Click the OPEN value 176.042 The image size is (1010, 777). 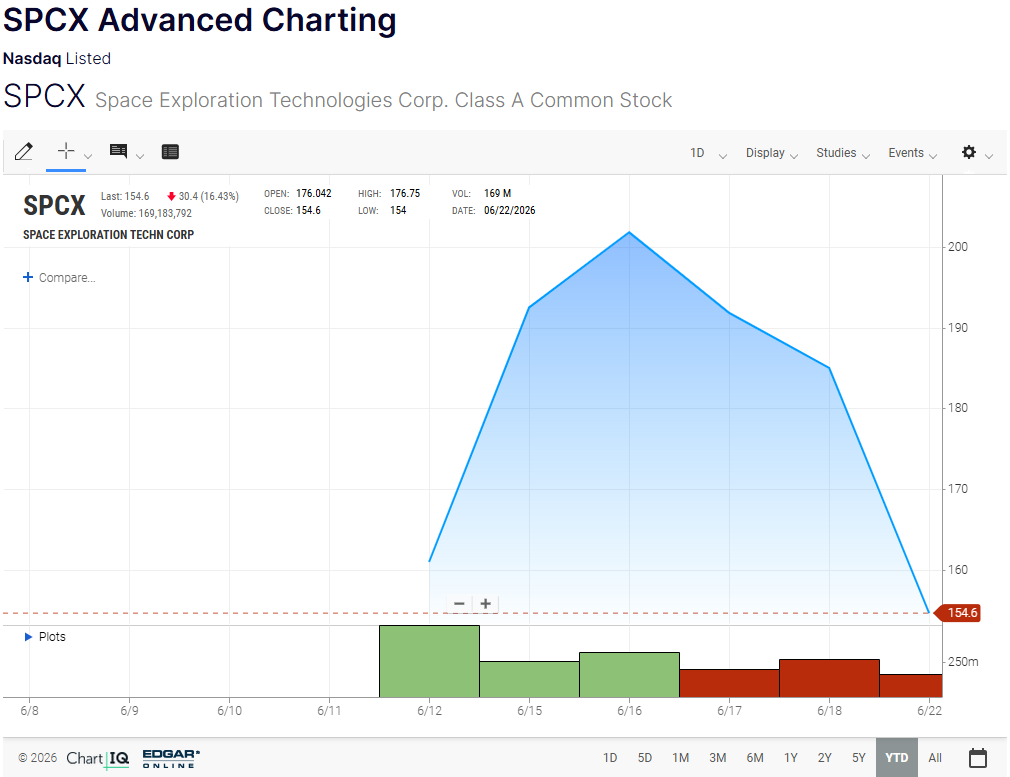point(313,193)
